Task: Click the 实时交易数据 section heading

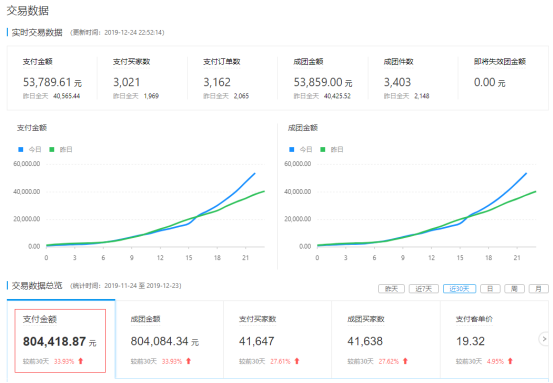Action: tap(37, 32)
